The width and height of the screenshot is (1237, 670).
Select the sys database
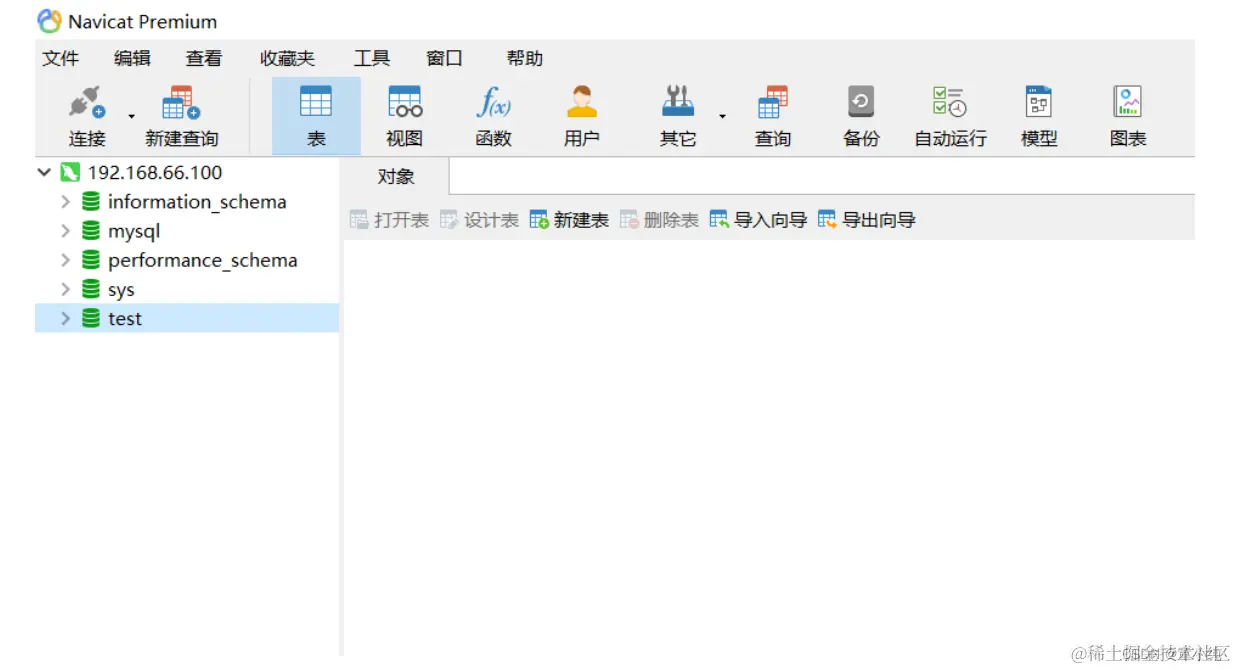point(121,290)
